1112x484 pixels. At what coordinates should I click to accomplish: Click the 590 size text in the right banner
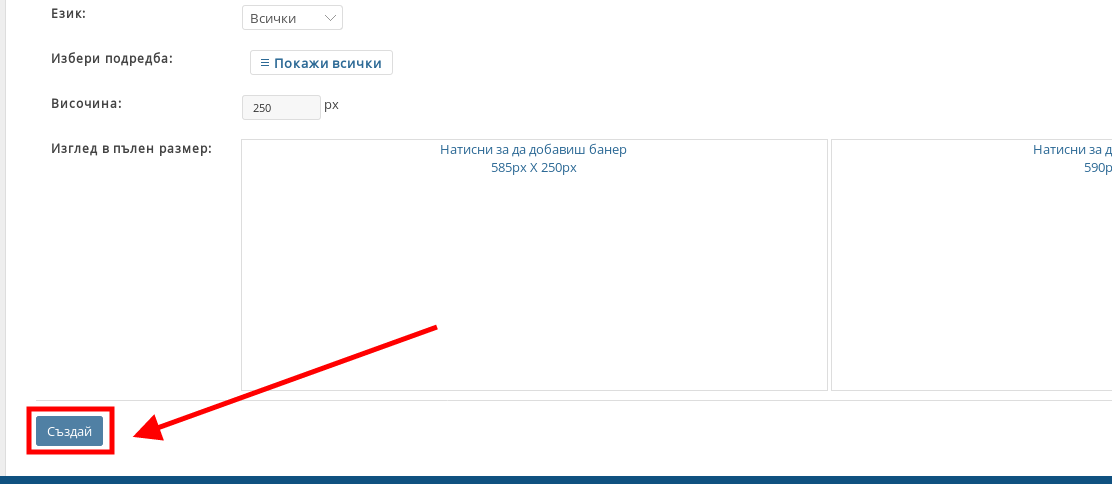click(x=1097, y=168)
